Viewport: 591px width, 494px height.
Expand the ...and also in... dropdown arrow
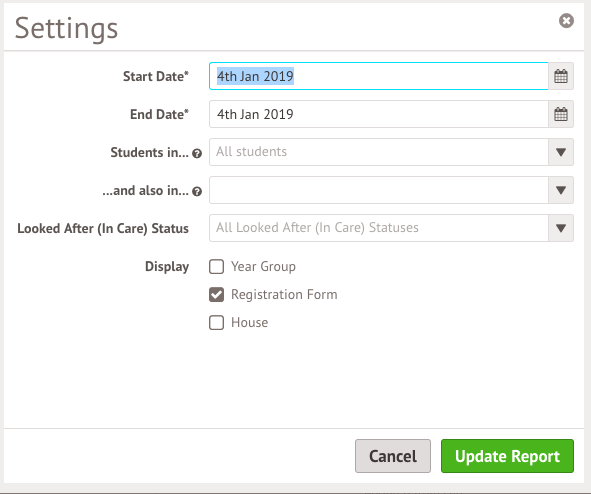tap(561, 190)
